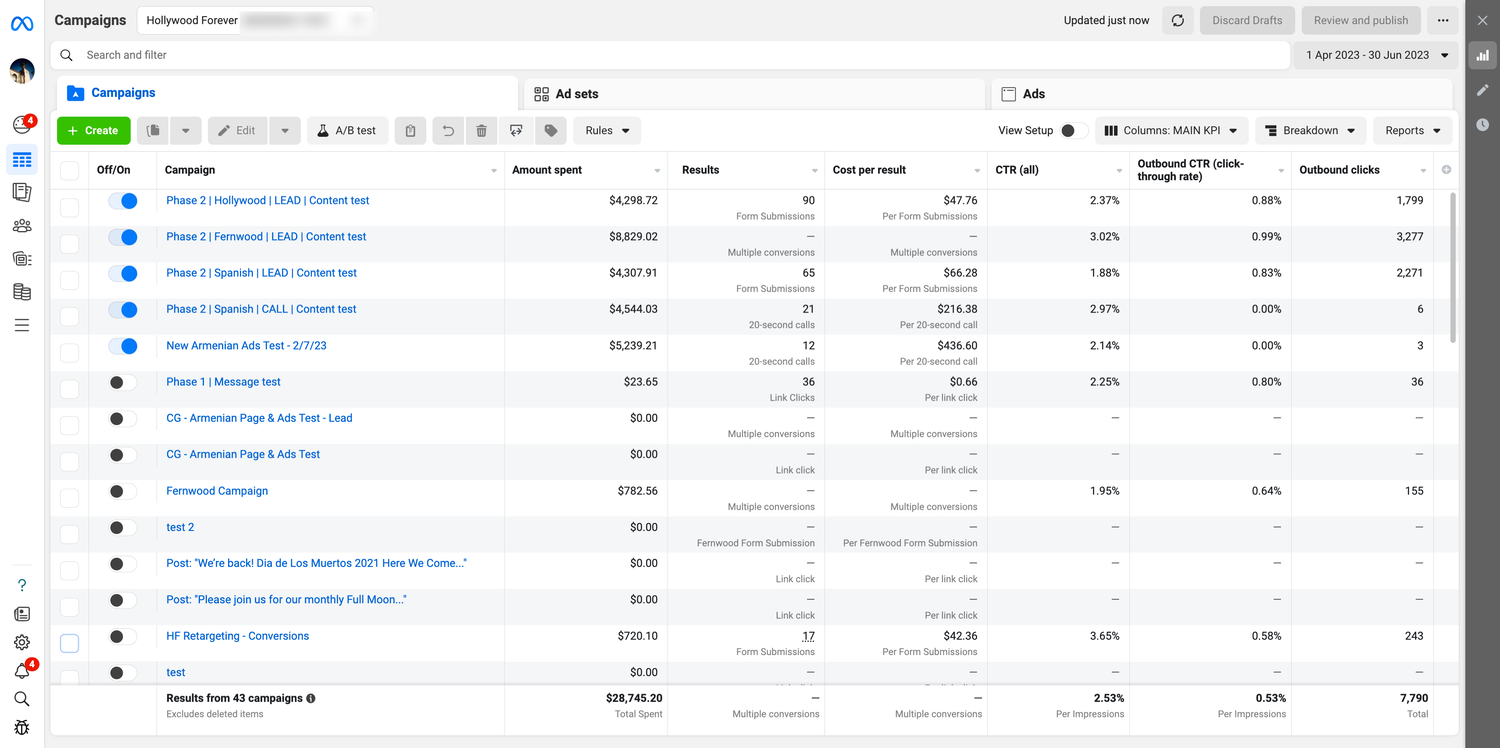Expand the Edit dropdown arrow
Image resolution: width=1500 pixels, height=748 pixels.
[x=285, y=130]
